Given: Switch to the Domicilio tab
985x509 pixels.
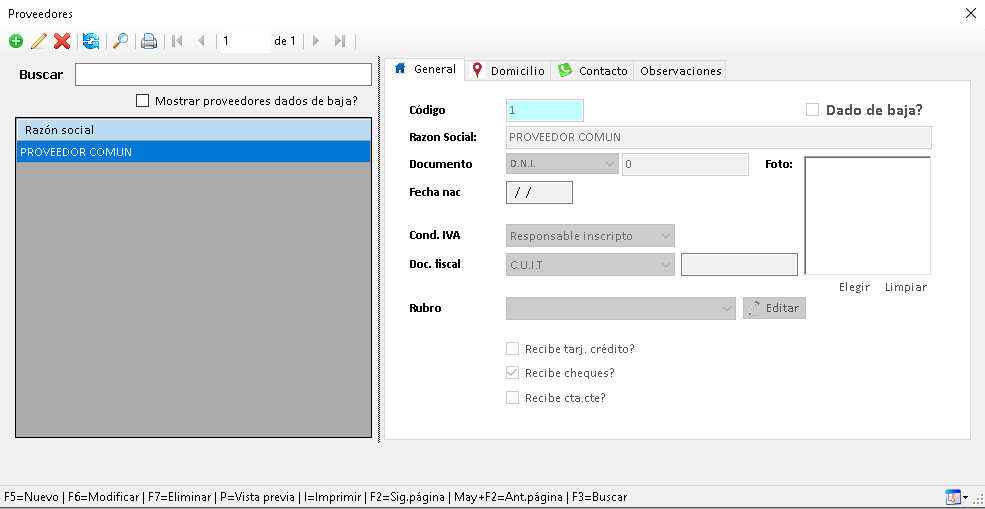Looking at the screenshot, I should click(x=508, y=71).
